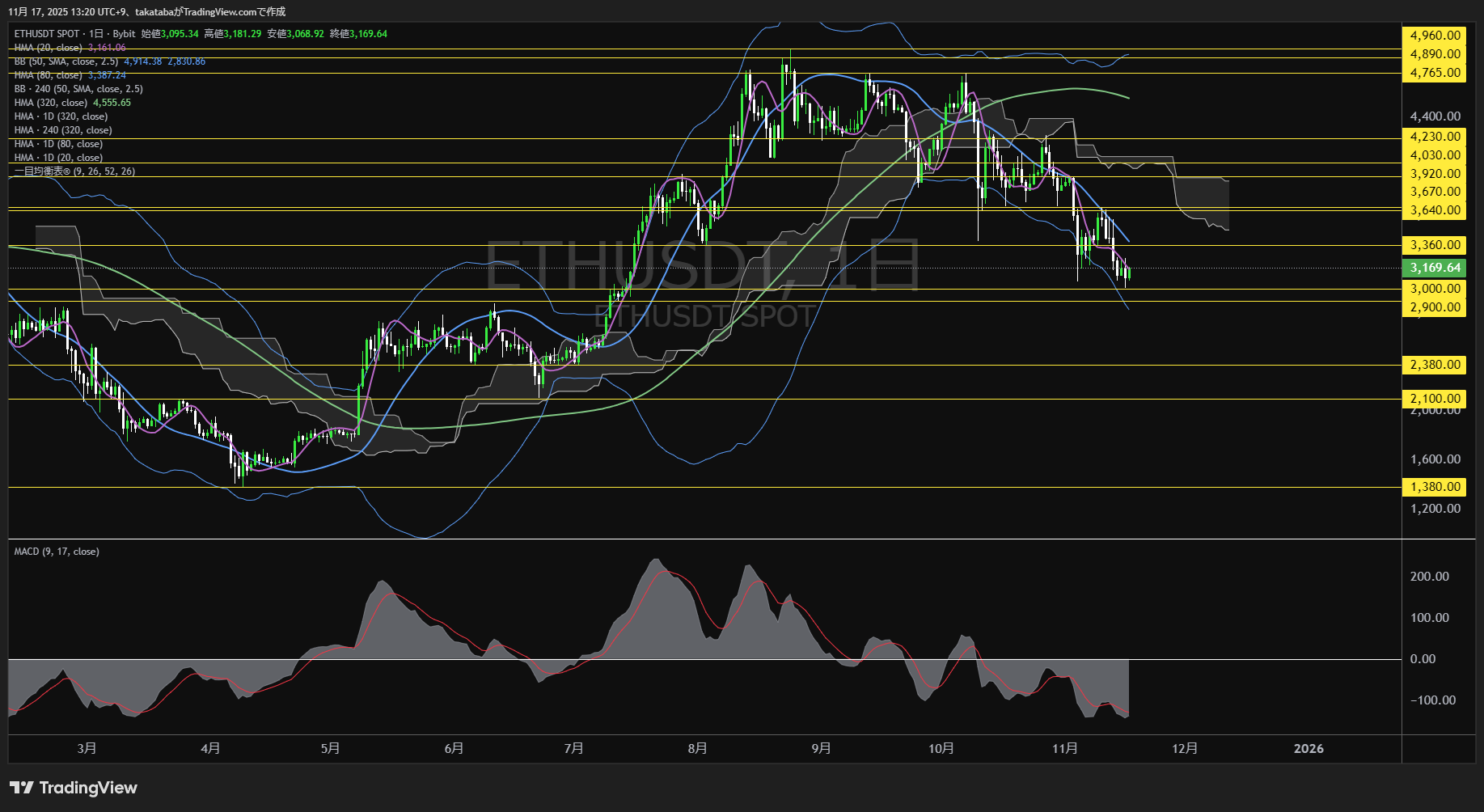The height and width of the screenshot is (812, 1484).
Task: Click the HMA (80, close) indicator label
Action: pyautogui.click(x=48, y=75)
